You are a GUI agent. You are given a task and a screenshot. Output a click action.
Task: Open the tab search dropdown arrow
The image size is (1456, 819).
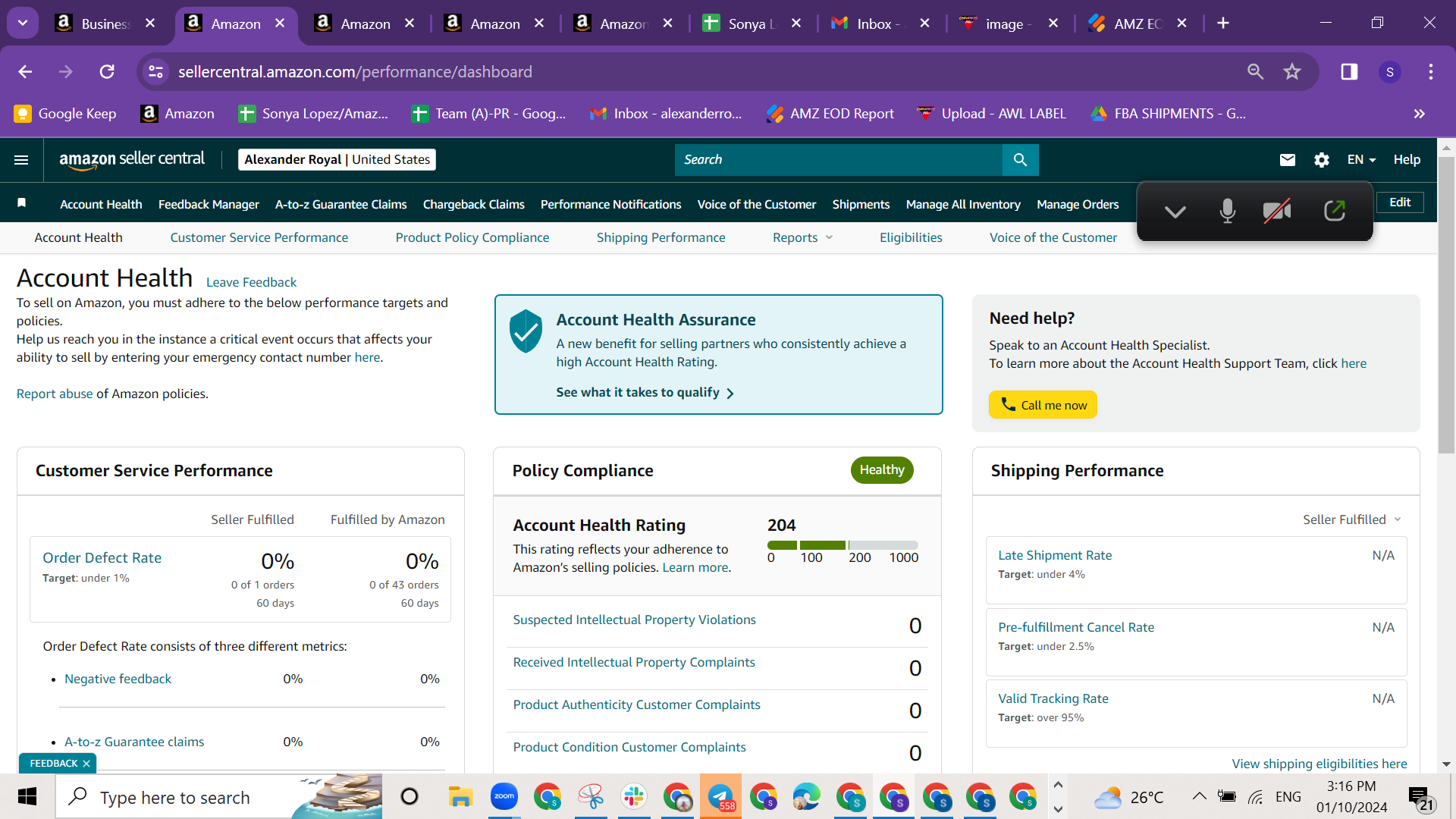pyautogui.click(x=23, y=23)
